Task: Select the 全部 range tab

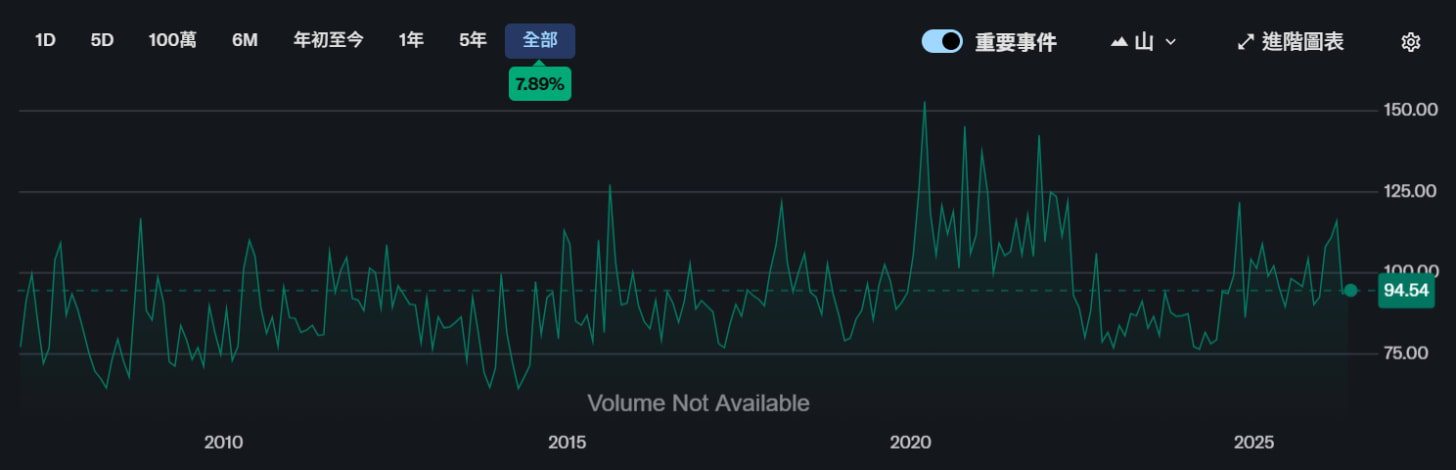Action: tap(540, 41)
